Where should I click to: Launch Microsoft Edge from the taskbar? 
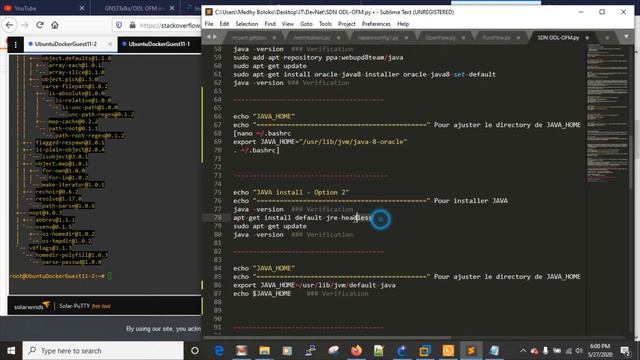(219, 351)
